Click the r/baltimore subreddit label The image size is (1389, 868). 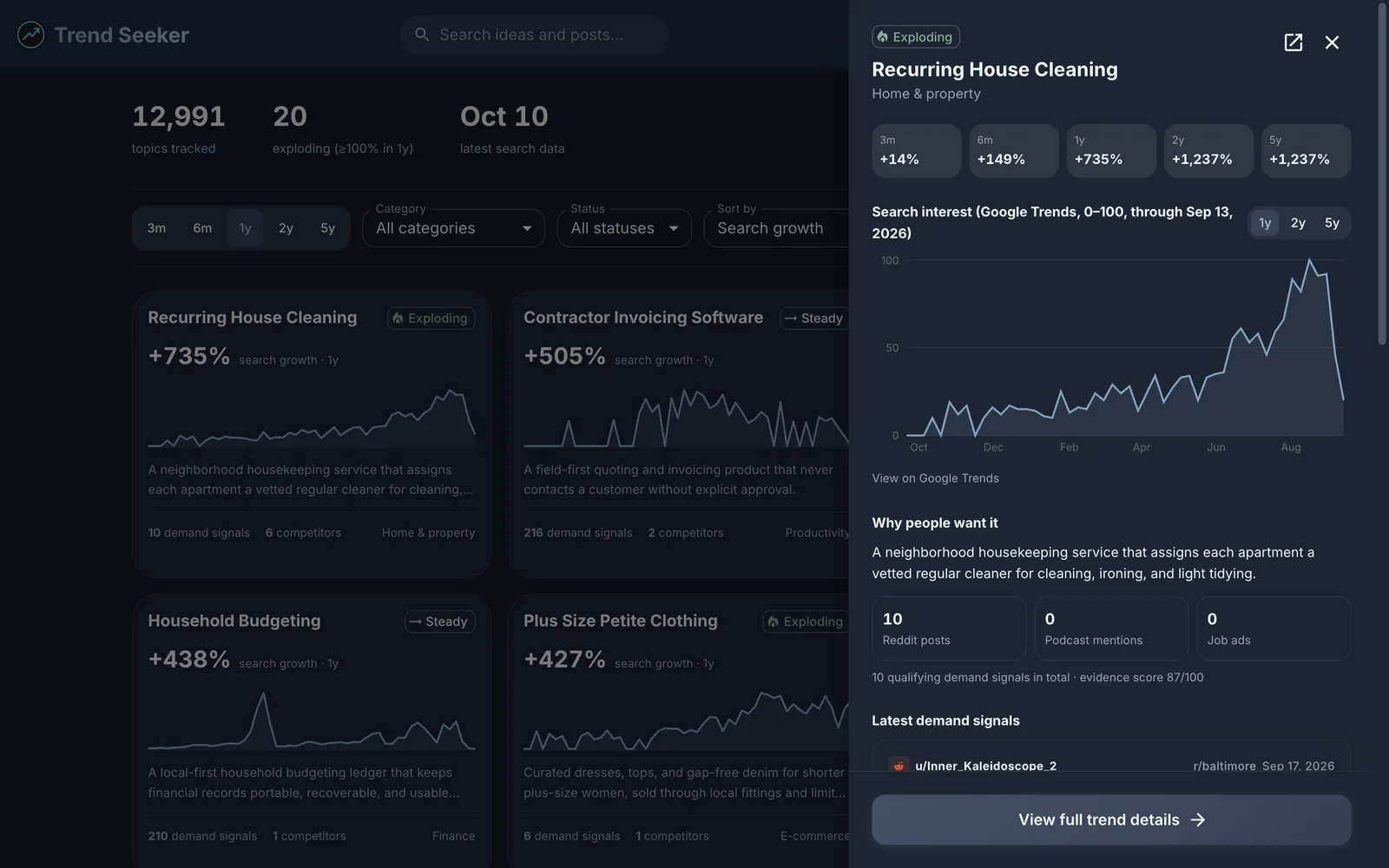pos(1224,766)
